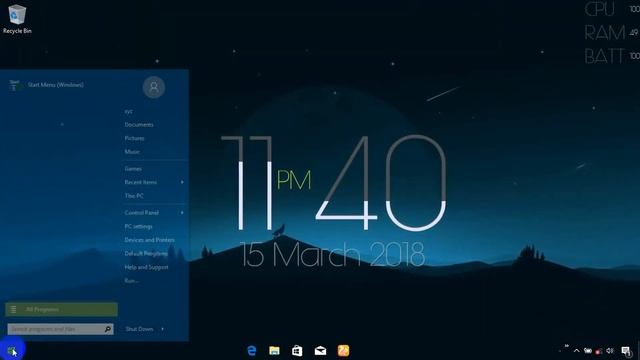This screenshot has width=640, height=360.
Task: Click the Shut Down button
Action: (x=139, y=329)
